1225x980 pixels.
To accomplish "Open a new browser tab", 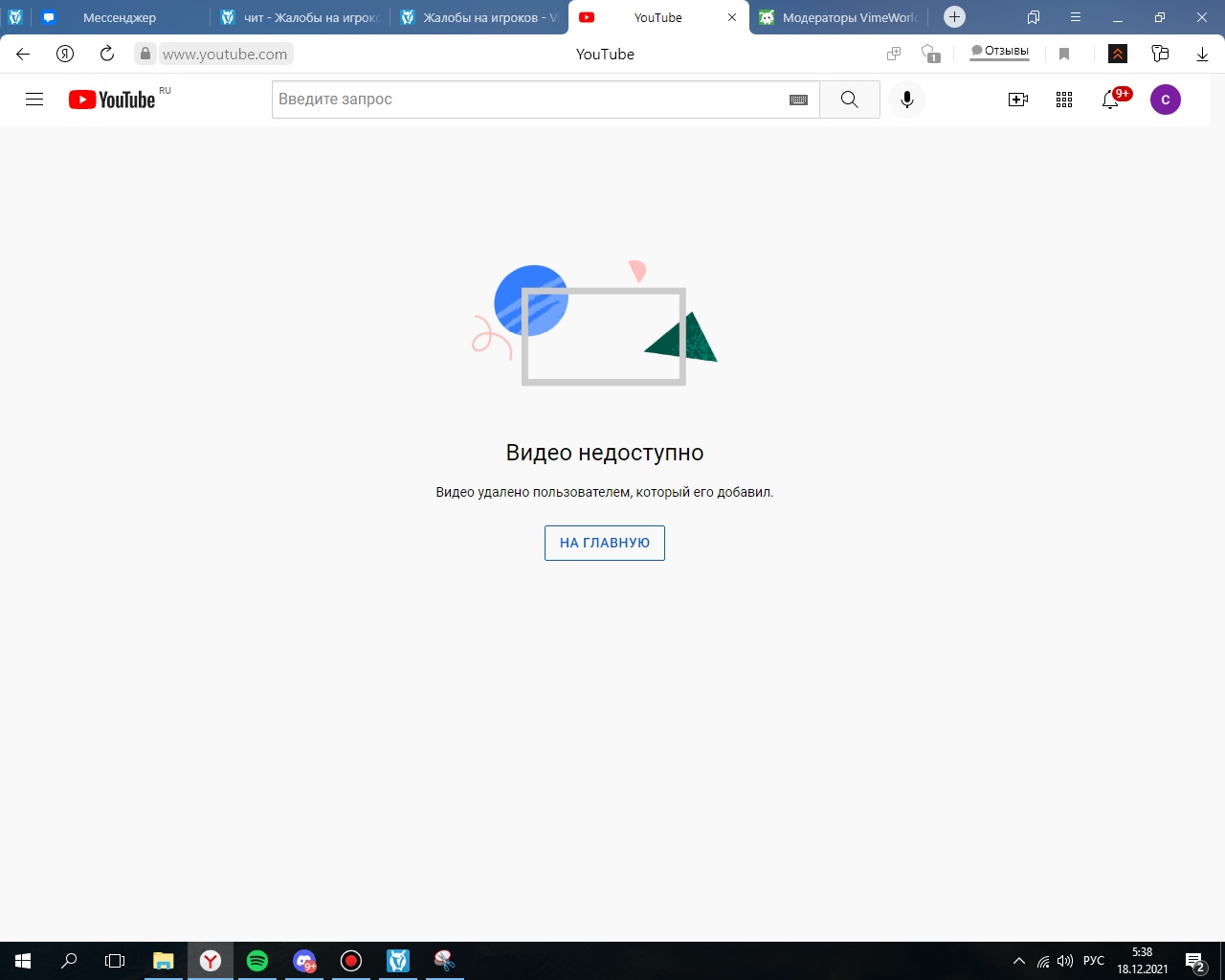I will click(954, 17).
